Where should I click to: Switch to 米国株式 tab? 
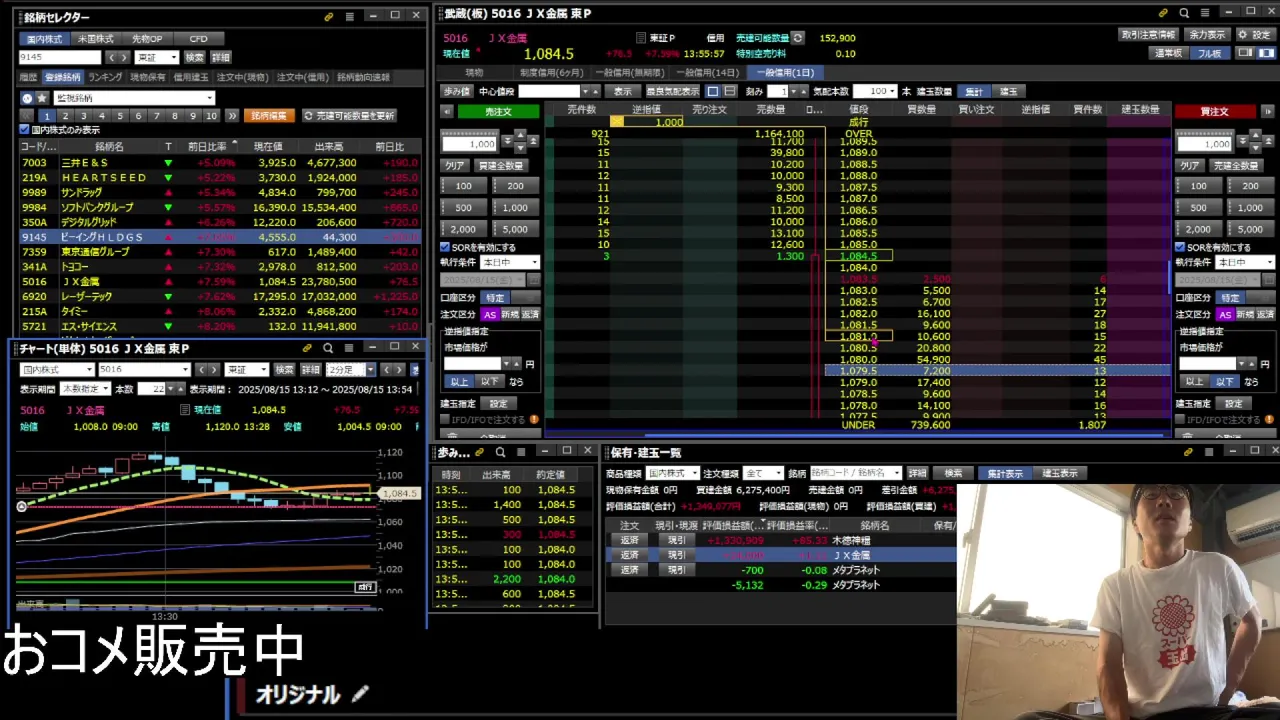tap(96, 39)
